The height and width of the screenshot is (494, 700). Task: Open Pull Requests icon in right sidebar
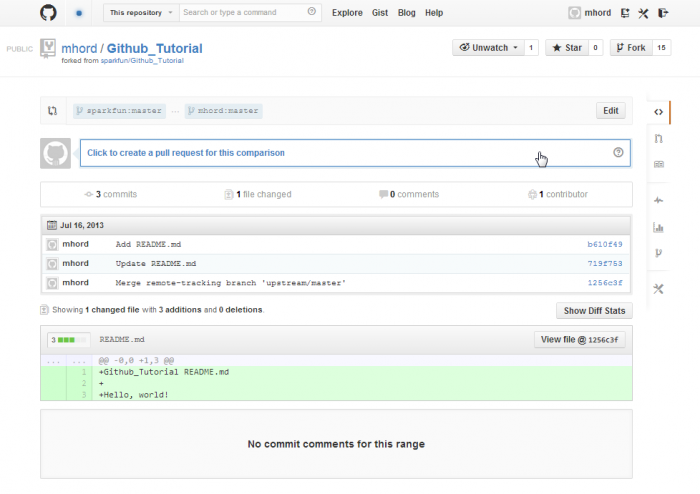(x=658, y=139)
